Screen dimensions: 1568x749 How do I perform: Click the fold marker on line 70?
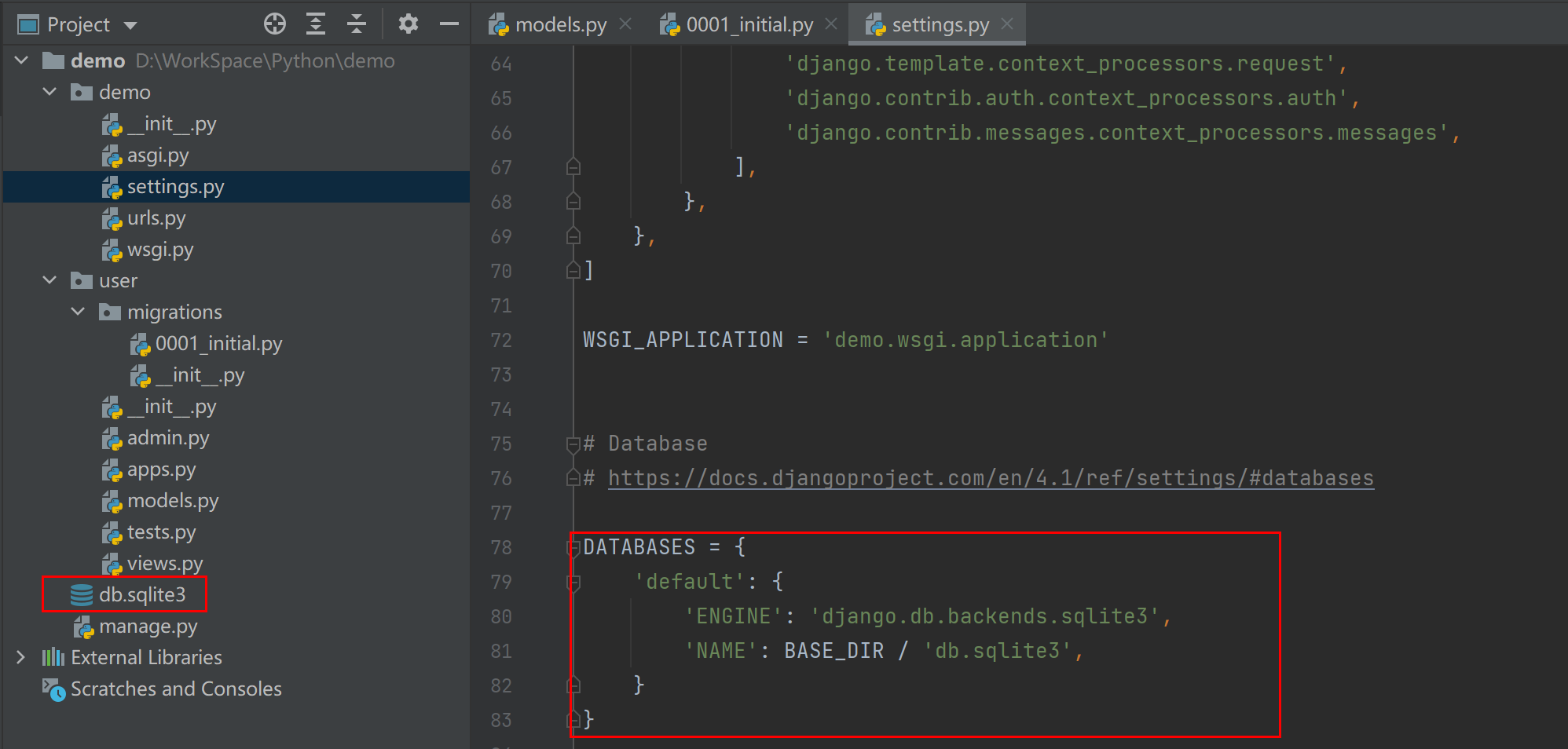click(573, 271)
